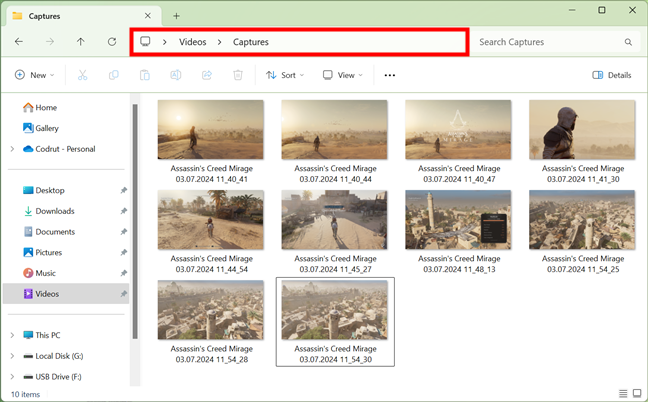648x402 pixels.
Task: Open Documents in the navigation pane
Action: tap(49, 232)
